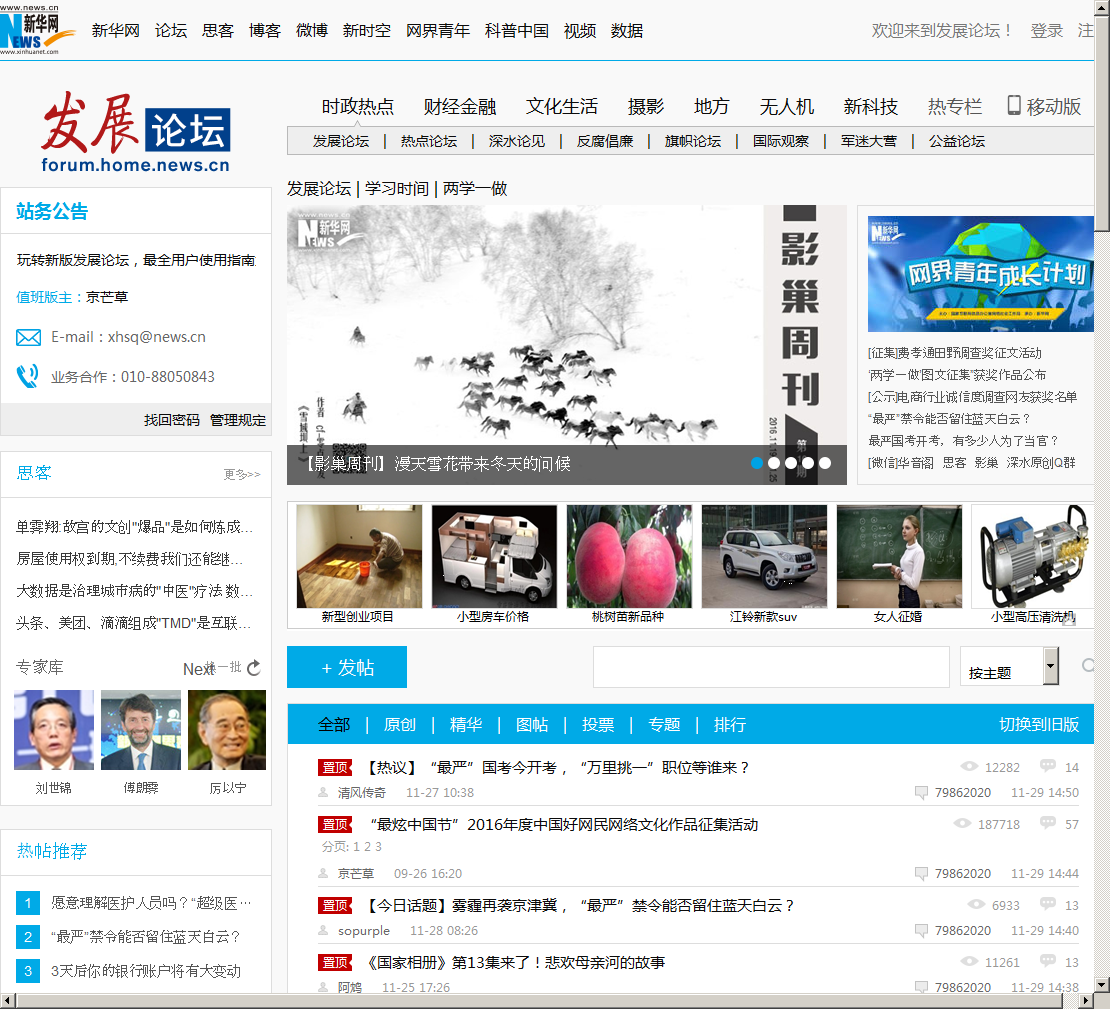Click the number 1 hot post badge
This screenshot has height=1009, width=1110.
point(28,903)
